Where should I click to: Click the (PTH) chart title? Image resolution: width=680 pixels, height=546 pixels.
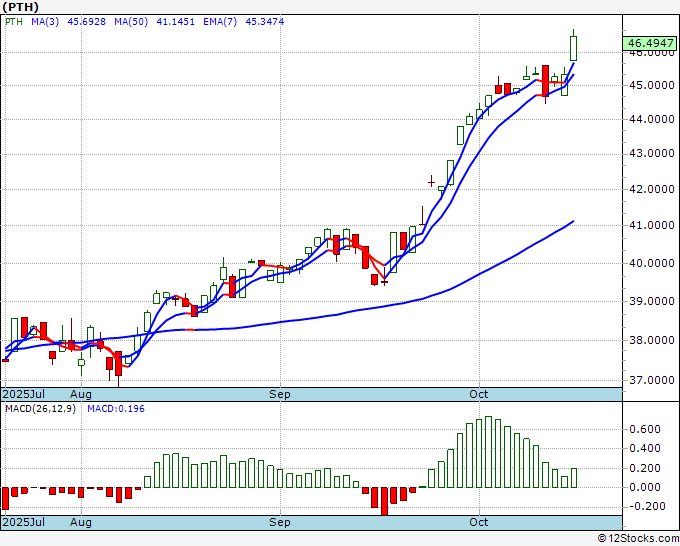click(x=20, y=7)
